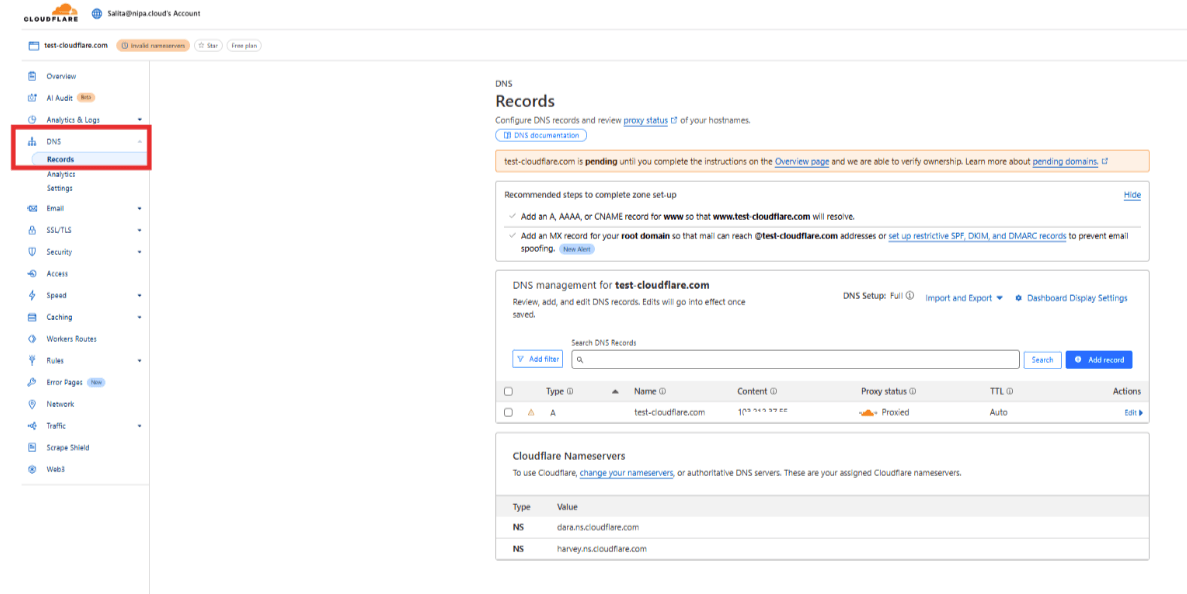Click the Traffic icon in sidebar
1187x594 pixels.
[x=32, y=426]
